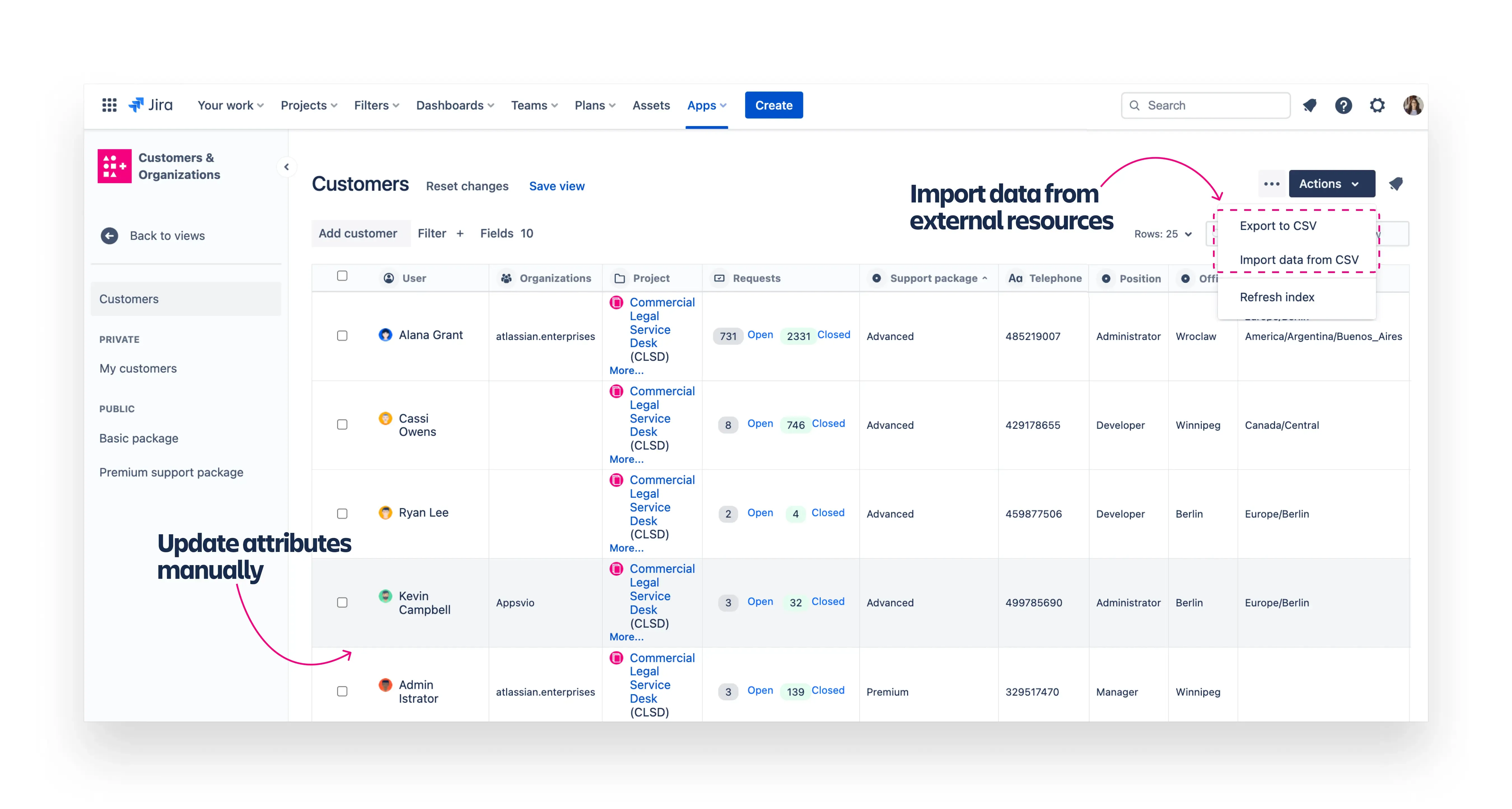The width and height of the screenshot is (1512, 809).
Task: Click Back to views arrow icon
Action: click(109, 236)
